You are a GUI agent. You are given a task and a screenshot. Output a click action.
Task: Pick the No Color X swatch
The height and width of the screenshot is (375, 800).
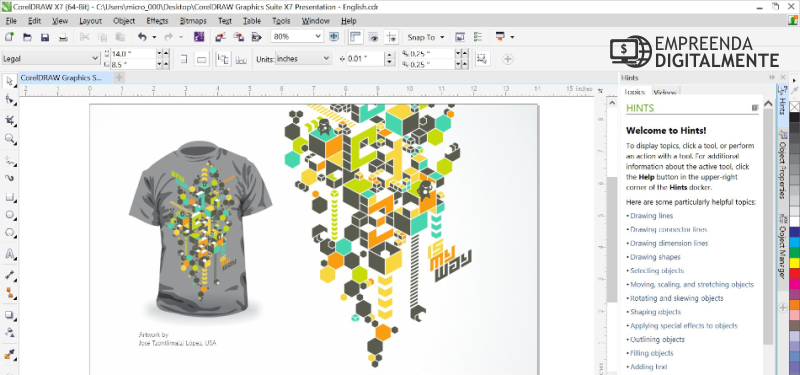click(x=794, y=107)
